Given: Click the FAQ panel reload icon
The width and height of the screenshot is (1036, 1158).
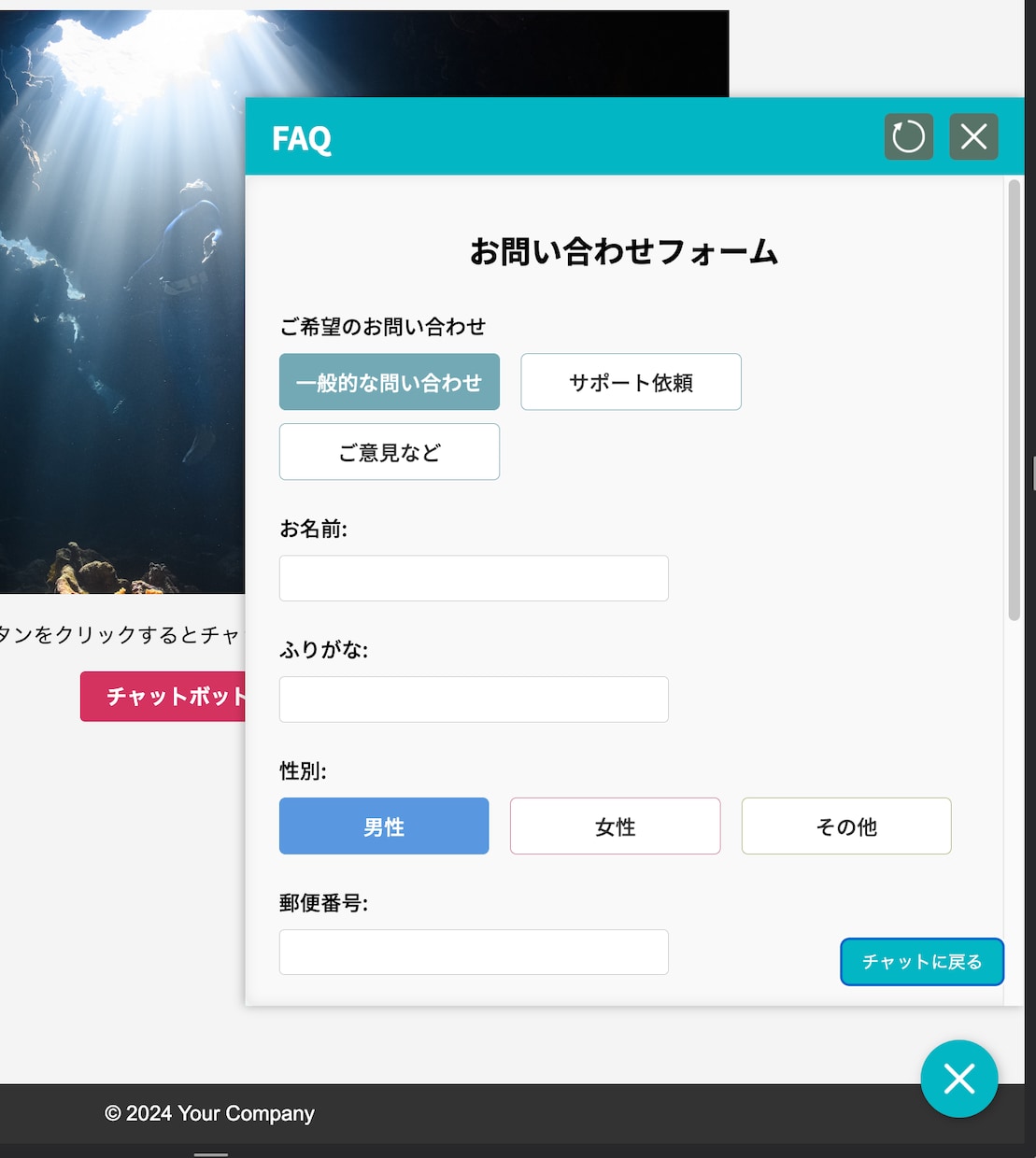Looking at the screenshot, I should coord(908,136).
